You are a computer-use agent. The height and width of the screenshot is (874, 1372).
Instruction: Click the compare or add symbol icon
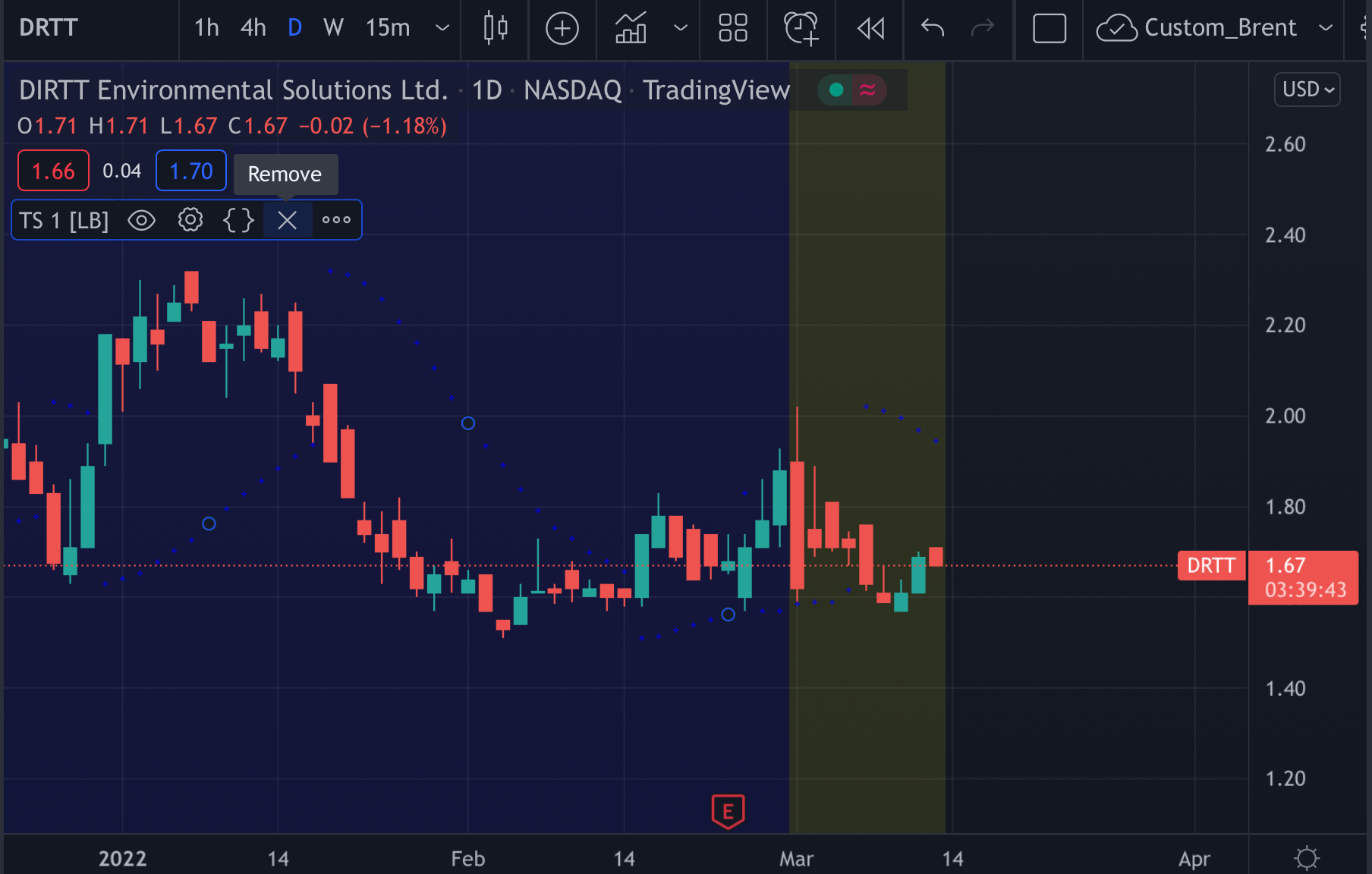(562, 28)
